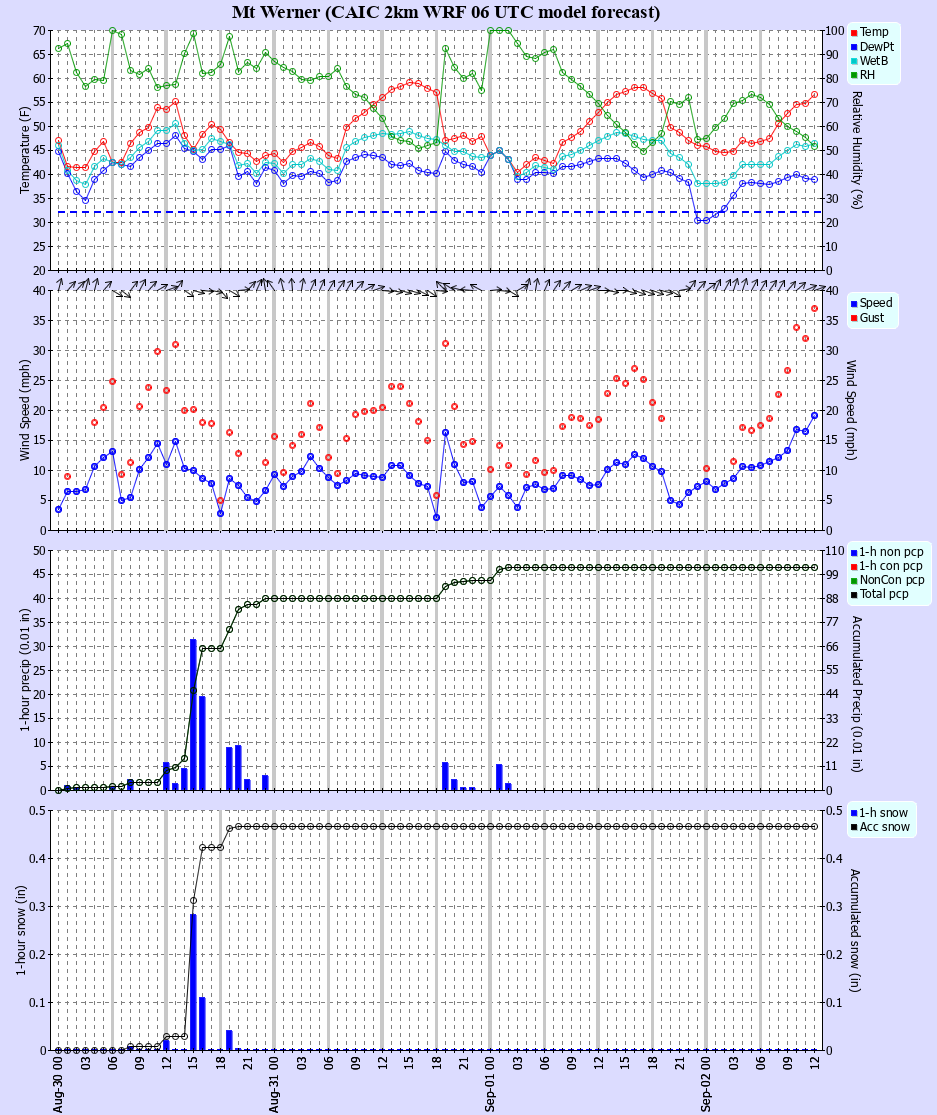Select the 'DewPt' legend label
This screenshot has height=1115, width=937.
coord(877,46)
